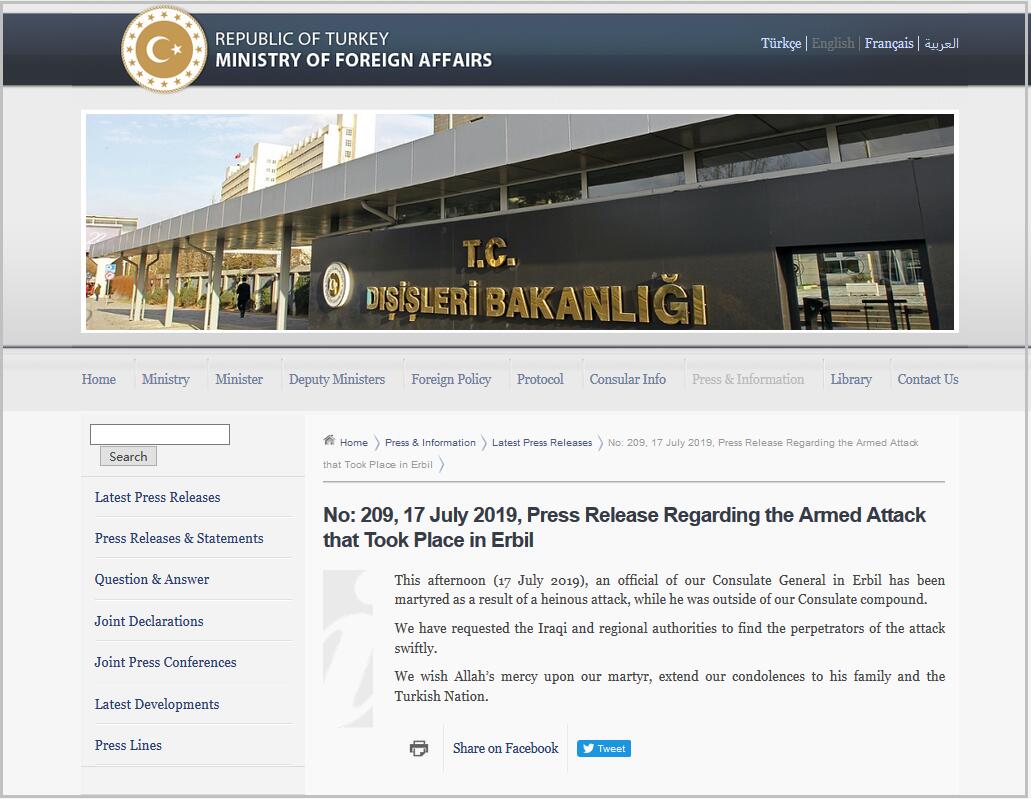Image resolution: width=1031 pixels, height=799 pixels.
Task: Open Question & Answer in sidebar
Action: point(152,579)
